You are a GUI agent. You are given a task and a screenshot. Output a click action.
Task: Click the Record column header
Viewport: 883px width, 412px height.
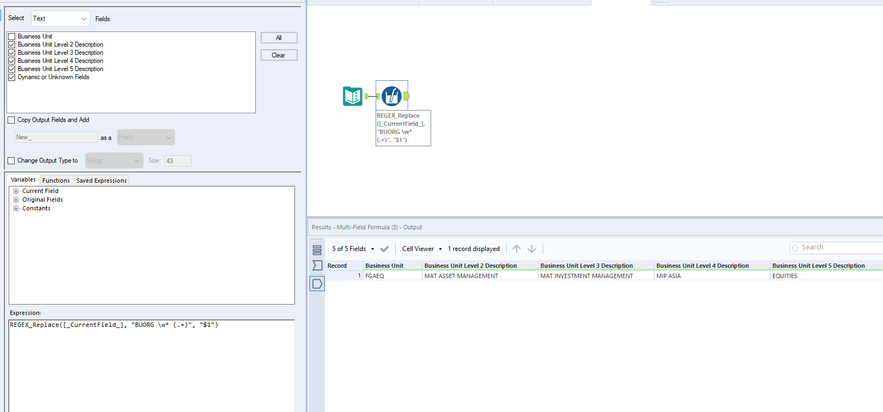(344, 266)
